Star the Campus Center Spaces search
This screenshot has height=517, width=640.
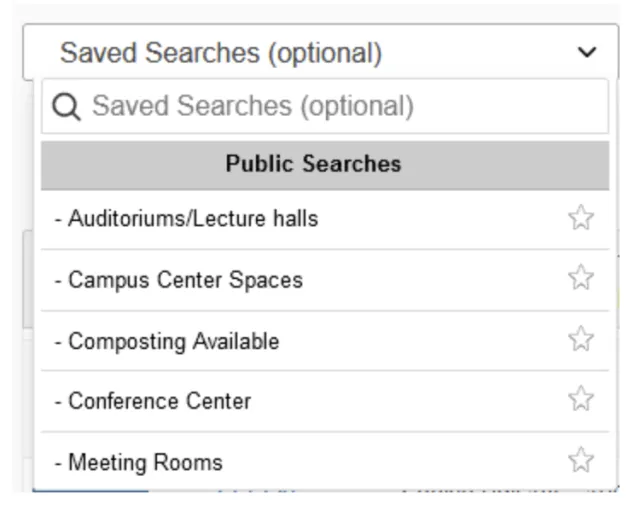[581, 279]
